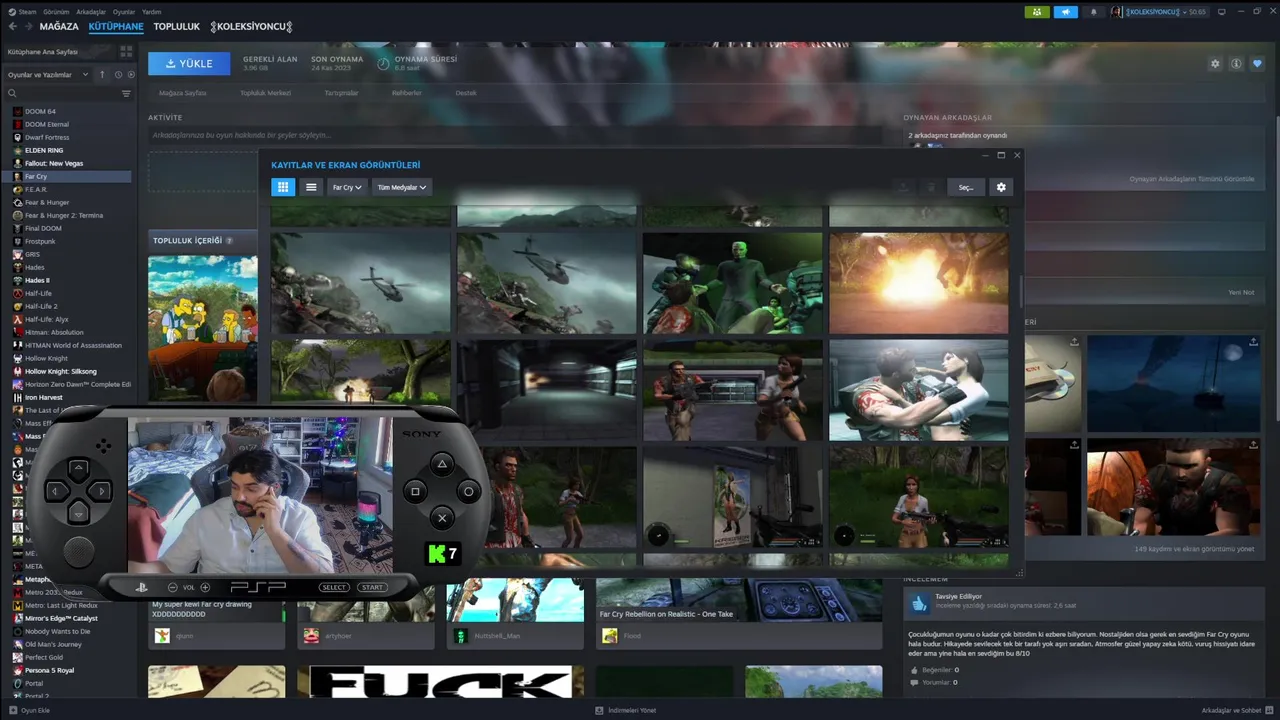Go to the MAĞAZA tab
The image size is (1280, 720).
click(x=59, y=27)
